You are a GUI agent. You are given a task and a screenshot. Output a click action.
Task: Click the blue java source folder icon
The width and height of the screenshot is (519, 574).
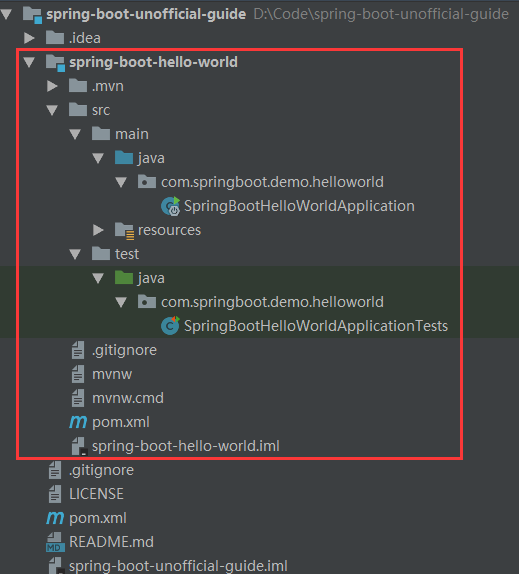[124, 158]
